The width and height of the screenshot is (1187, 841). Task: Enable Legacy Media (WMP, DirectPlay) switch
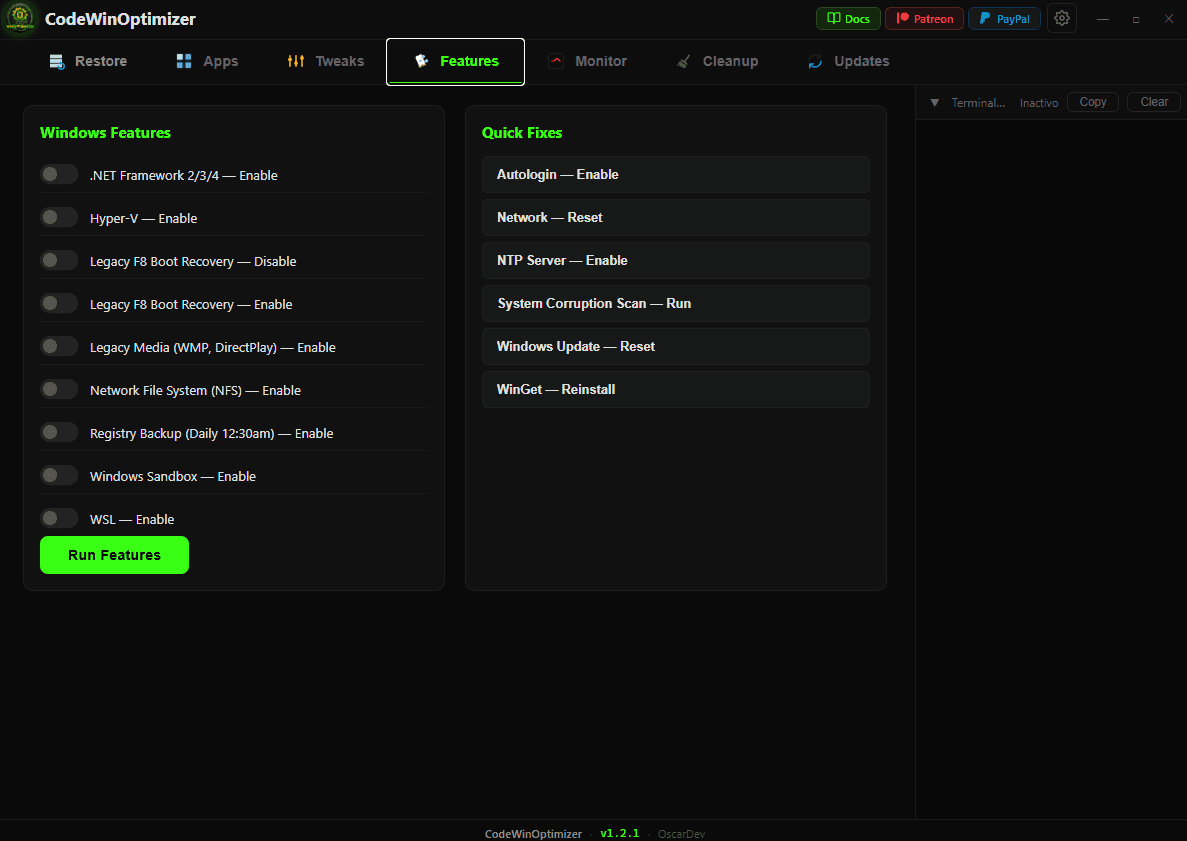(59, 347)
